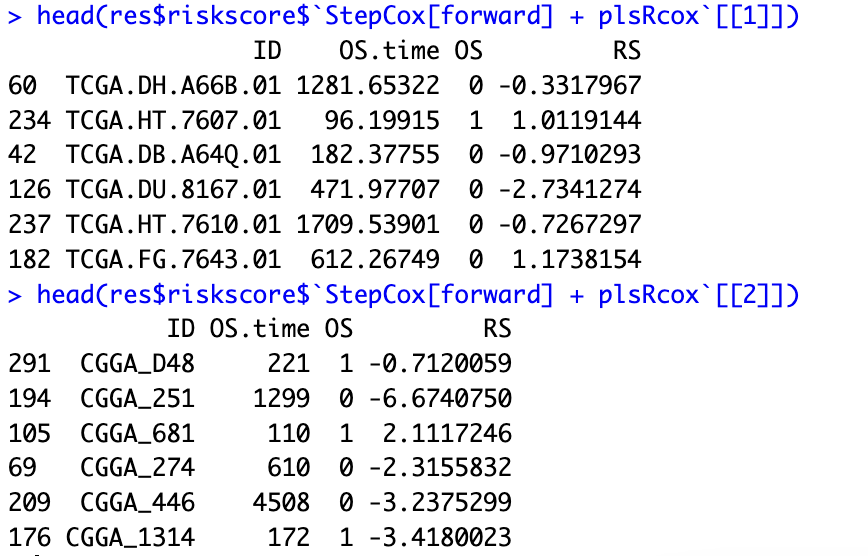Click OS.time value 612.26749
The width and height of the screenshot is (868, 556).
point(375,260)
